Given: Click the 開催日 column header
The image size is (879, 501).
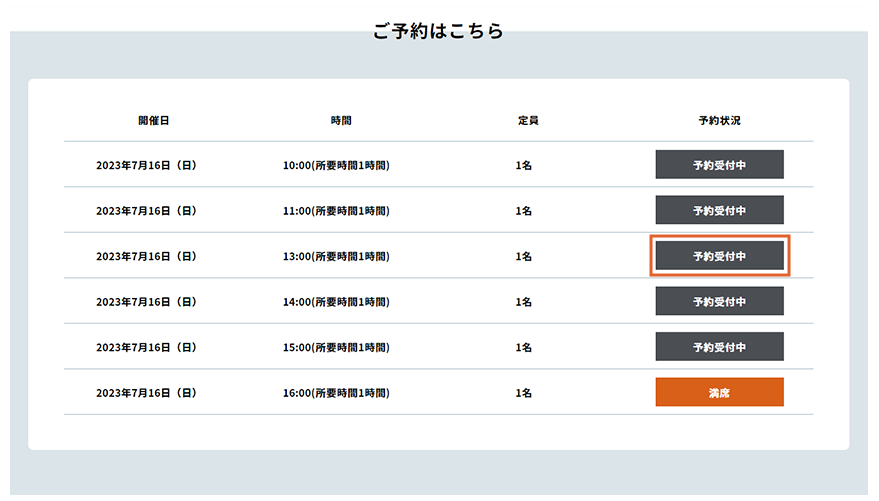Looking at the screenshot, I should [153, 121].
